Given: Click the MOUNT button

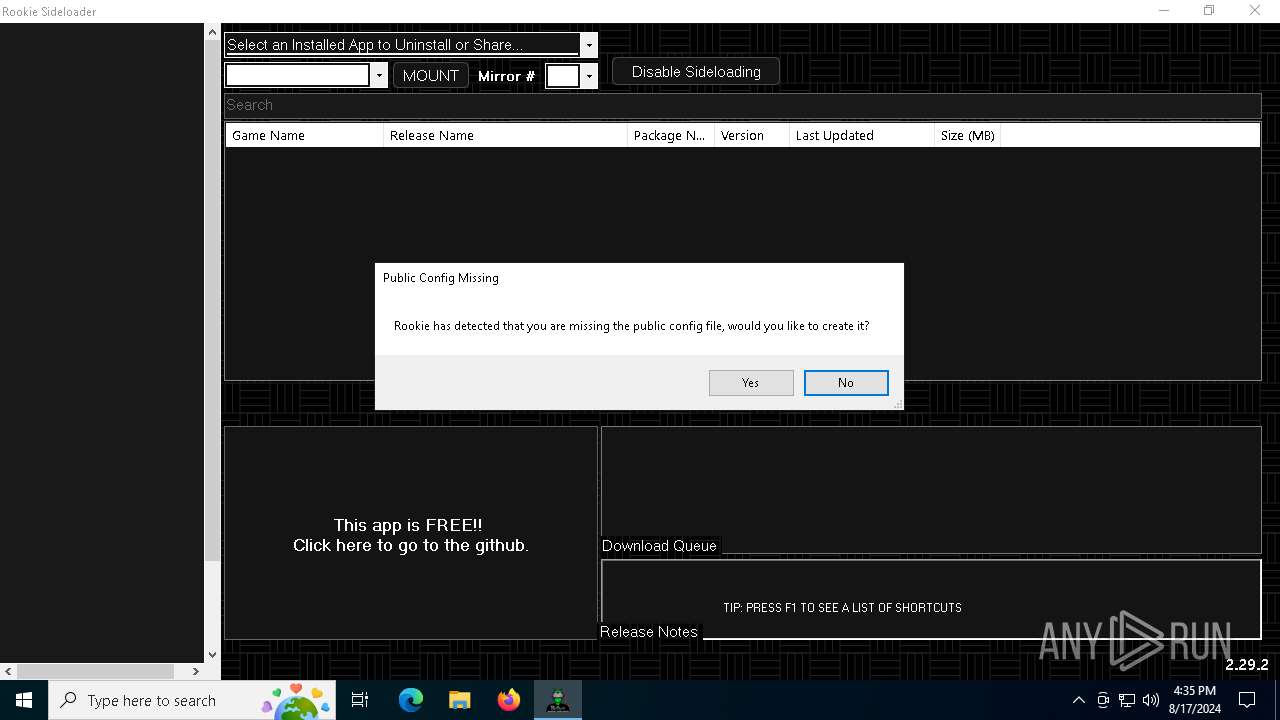Looking at the screenshot, I should point(431,76).
